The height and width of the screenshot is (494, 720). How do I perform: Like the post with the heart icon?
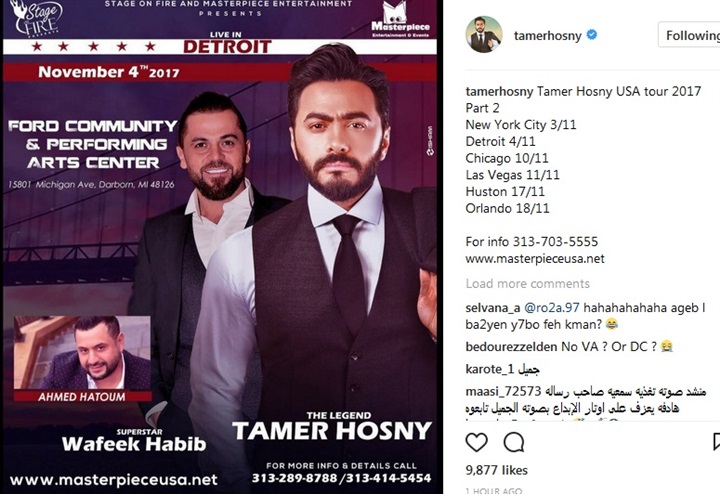(477, 442)
